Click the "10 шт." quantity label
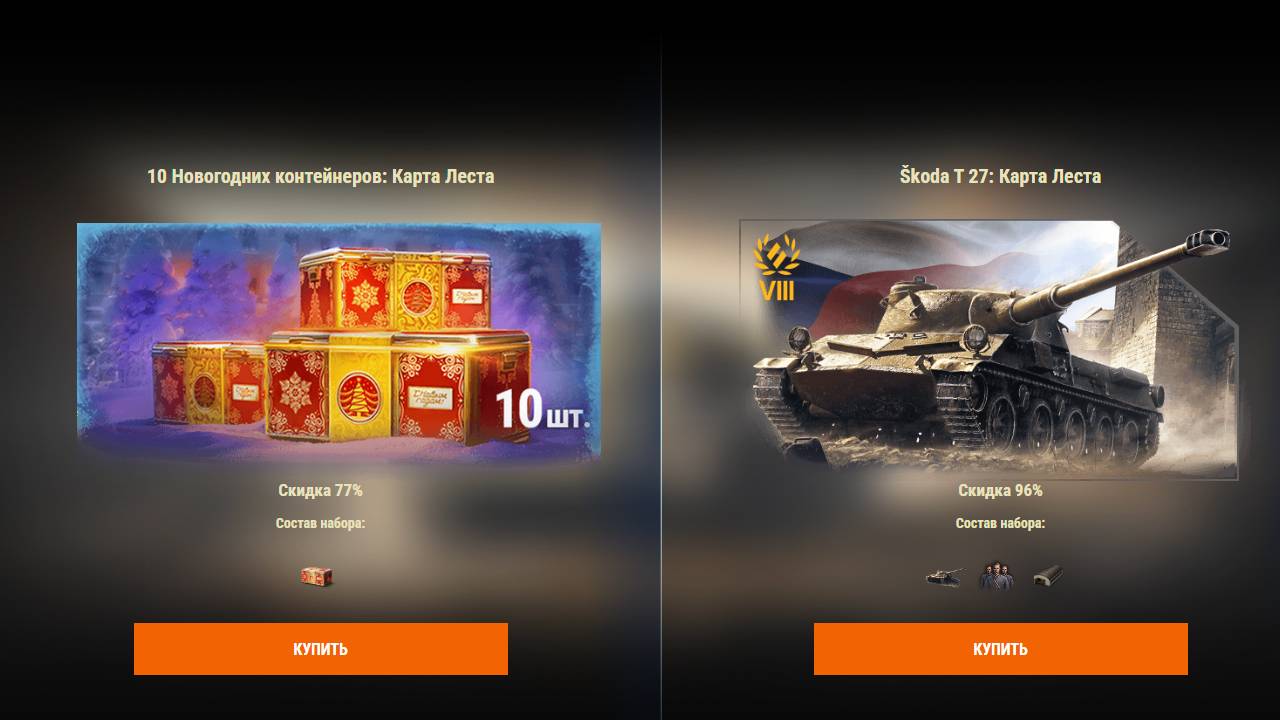Screen dimensions: 1280x720 point(542,410)
